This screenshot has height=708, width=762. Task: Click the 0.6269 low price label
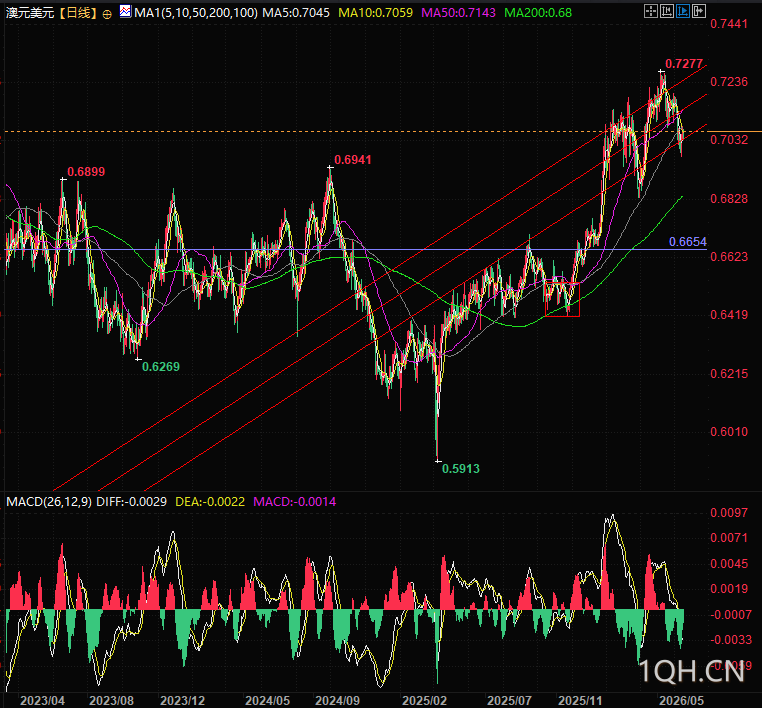160,367
